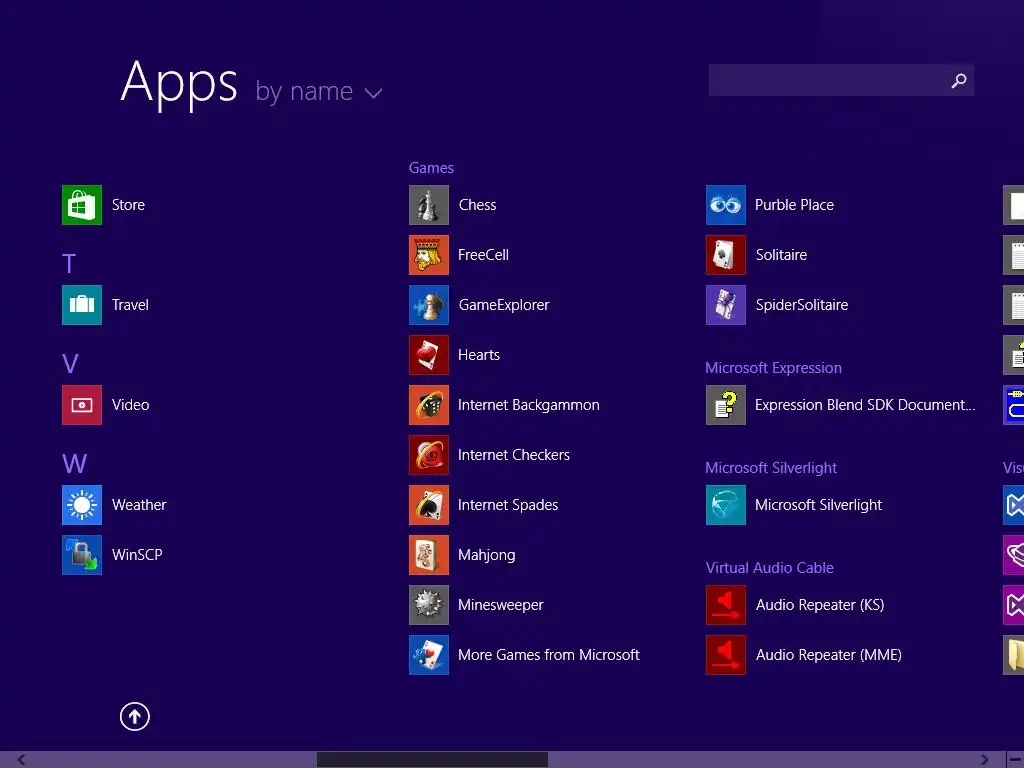Click the 'Weather' label text
The image size is (1024, 768).
(139, 505)
